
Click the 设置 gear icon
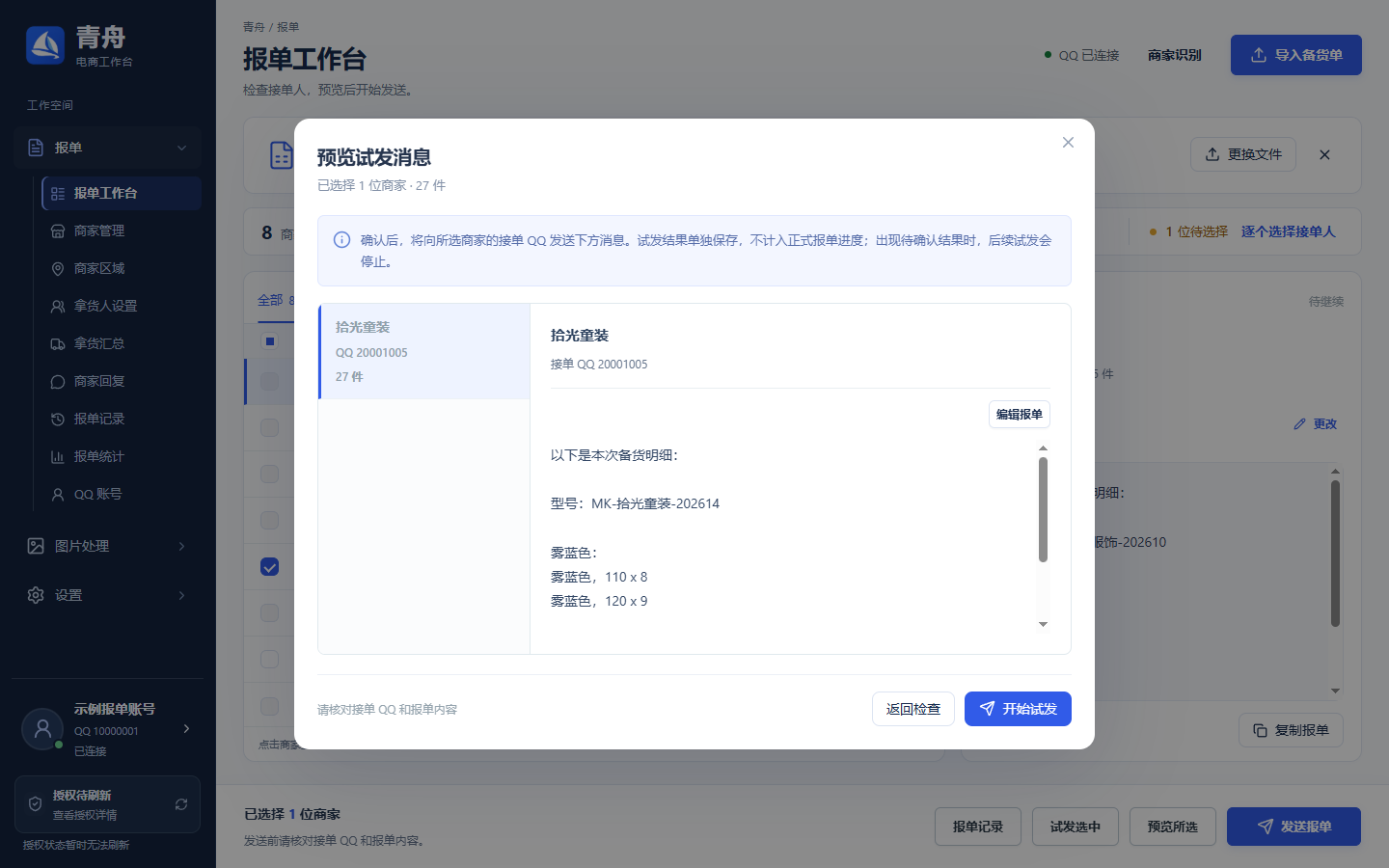point(36,595)
